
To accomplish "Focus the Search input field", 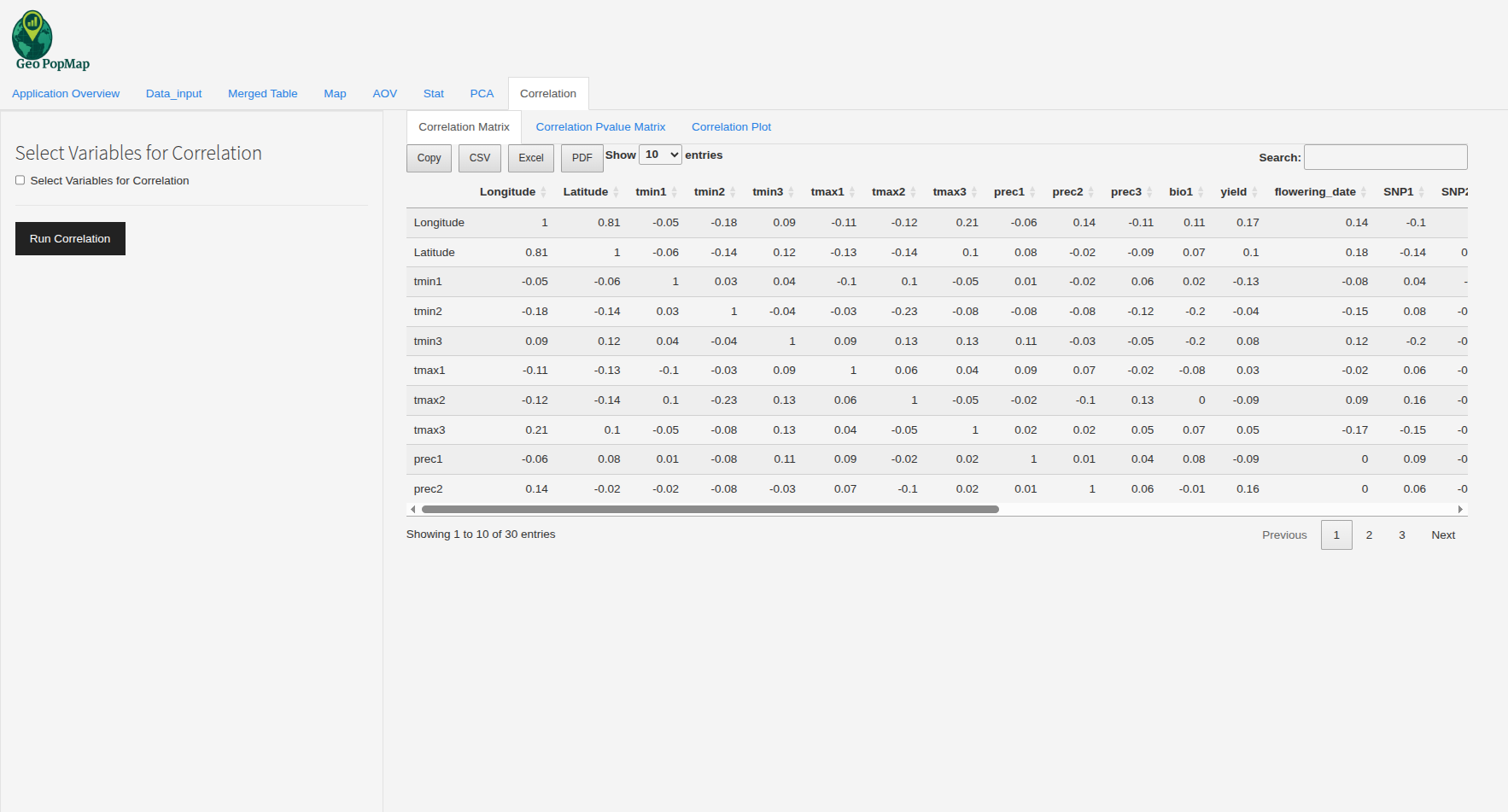I will pos(1385,157).
